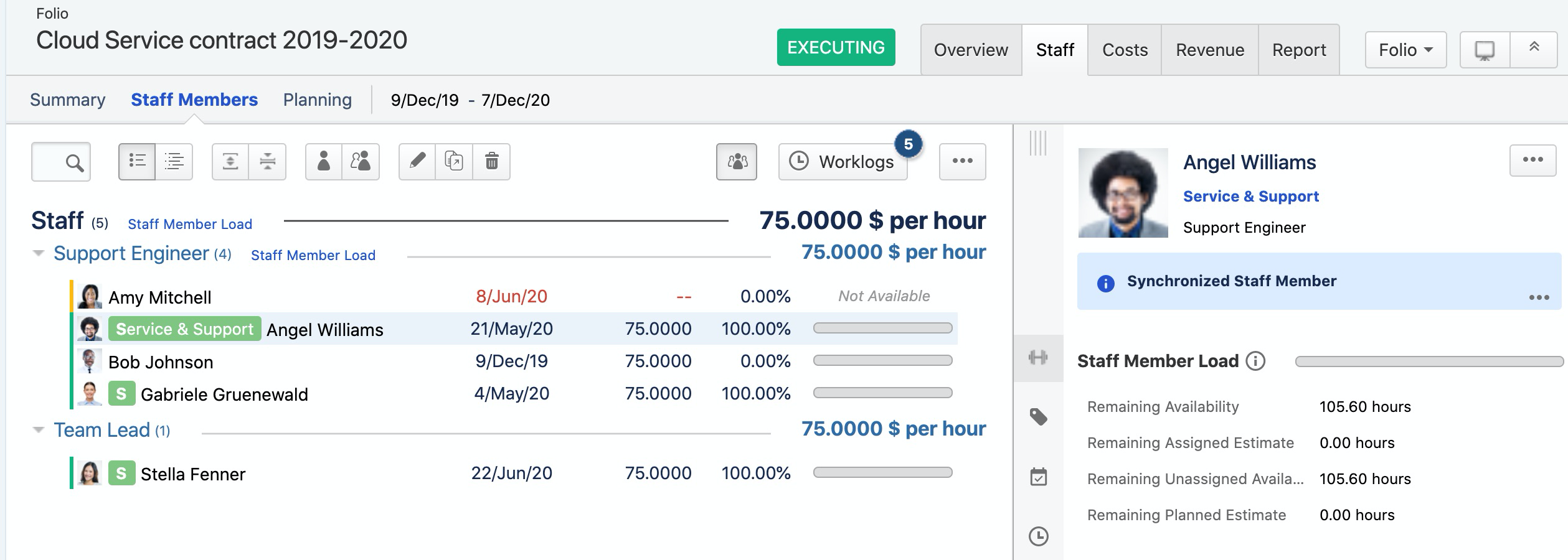Open the clock icon in side panel
This screenshot has width=1568, height=560.
click(1038, 536)
